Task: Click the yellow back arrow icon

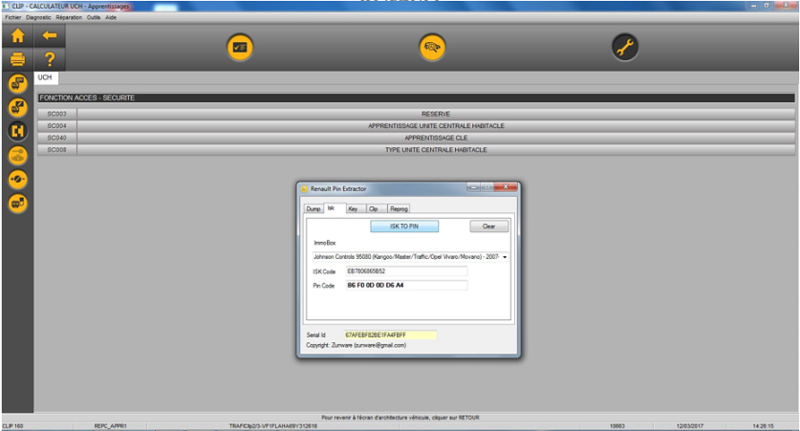Action: pyautogui.click(x=49, y=36)
